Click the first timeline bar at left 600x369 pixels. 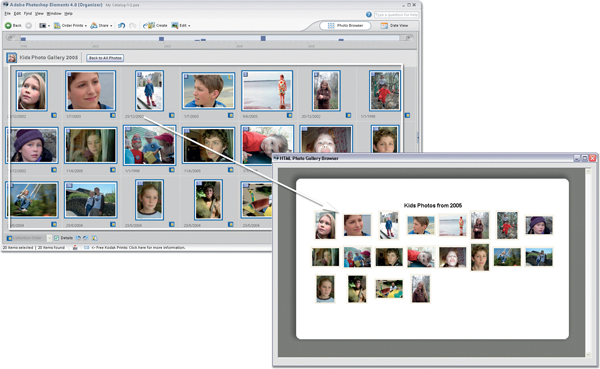pos(23,39)
